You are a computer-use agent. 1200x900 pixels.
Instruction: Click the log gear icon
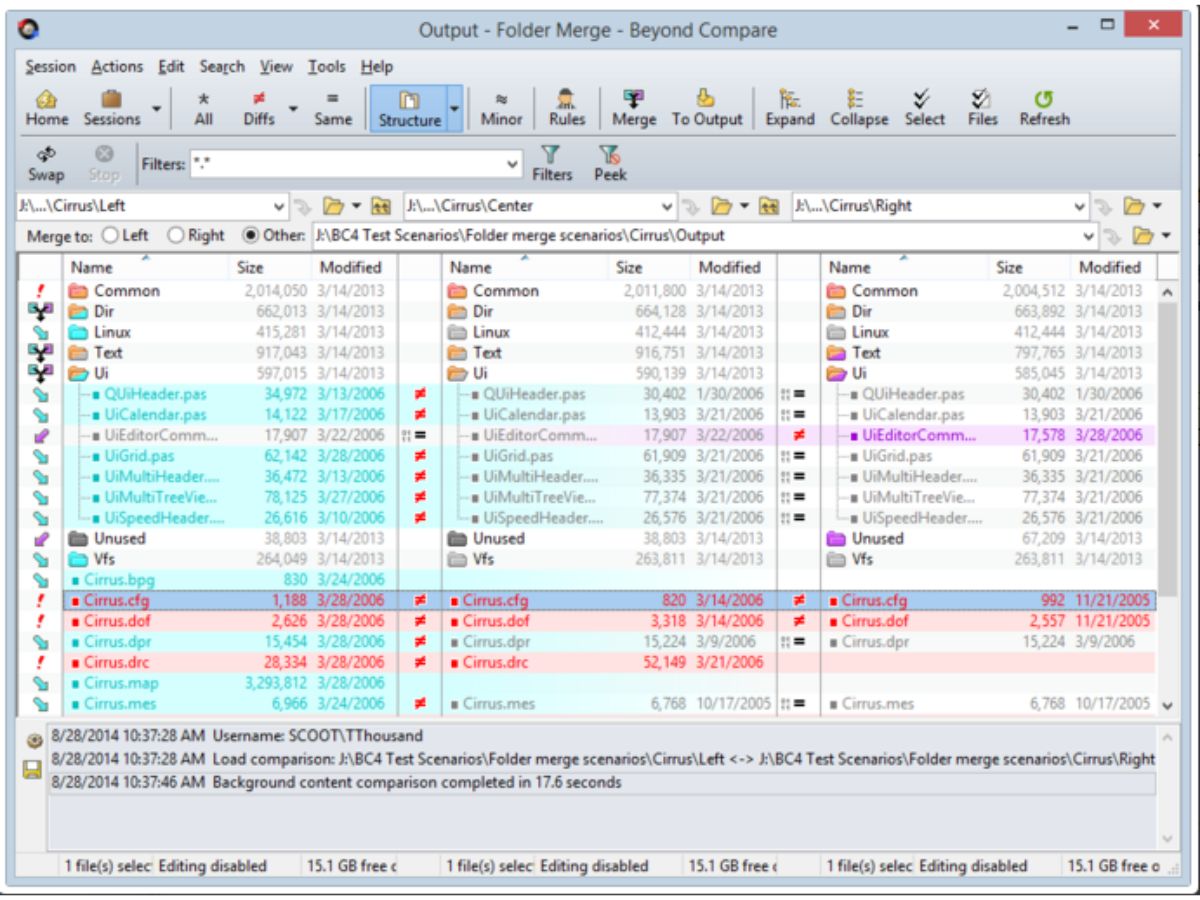pos(35,742)
